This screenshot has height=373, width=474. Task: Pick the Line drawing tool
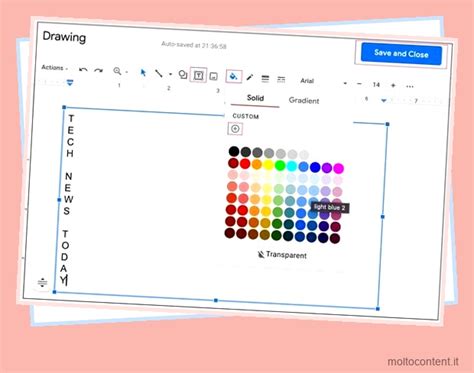pyautogui.click(x=159, y=73)
